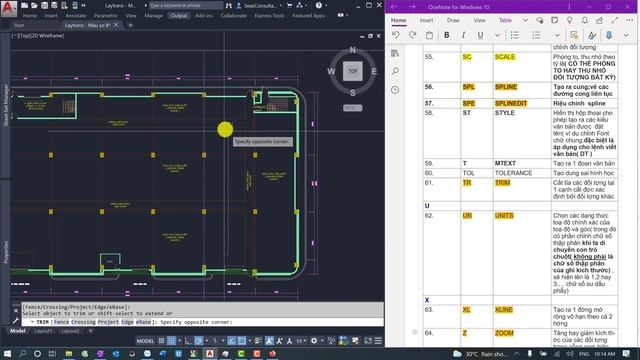The image size is (640, 360).
Task: Click the shopping cart icon in AutoCAD title bar
Action: pyautogui.click(x=289, y=5)
